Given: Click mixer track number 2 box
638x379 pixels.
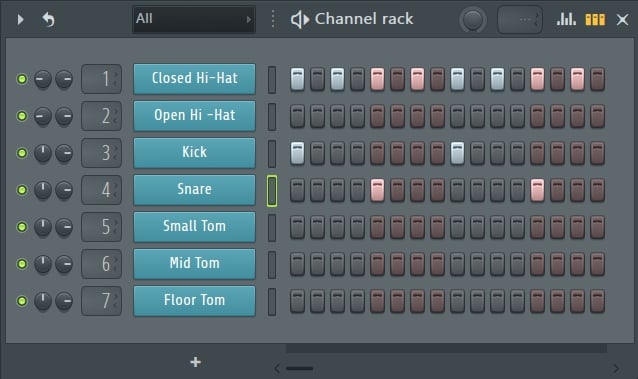Looking at the screenshot, I should (x=101, y=116).
